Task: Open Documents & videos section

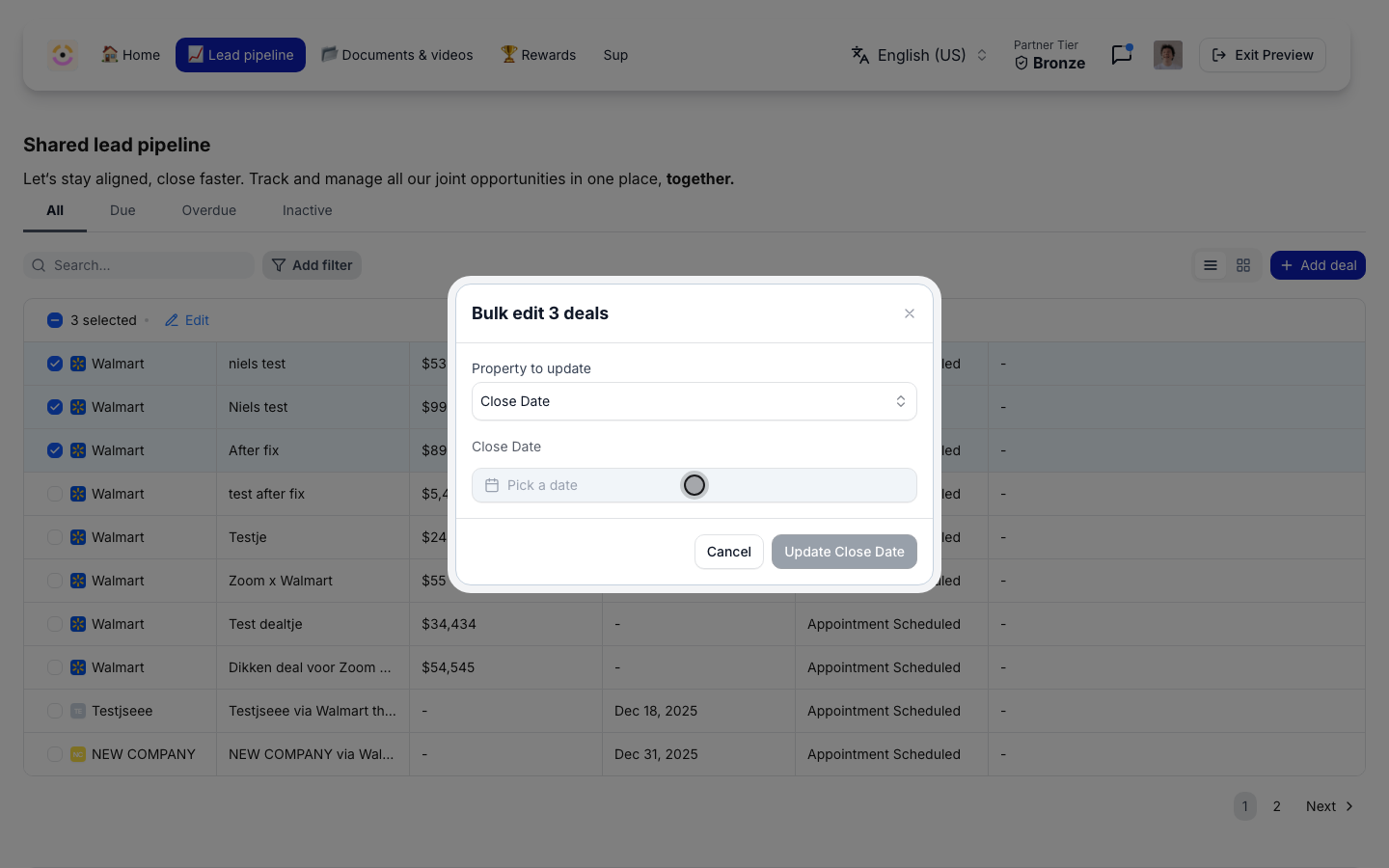Action: coord(397,55)
